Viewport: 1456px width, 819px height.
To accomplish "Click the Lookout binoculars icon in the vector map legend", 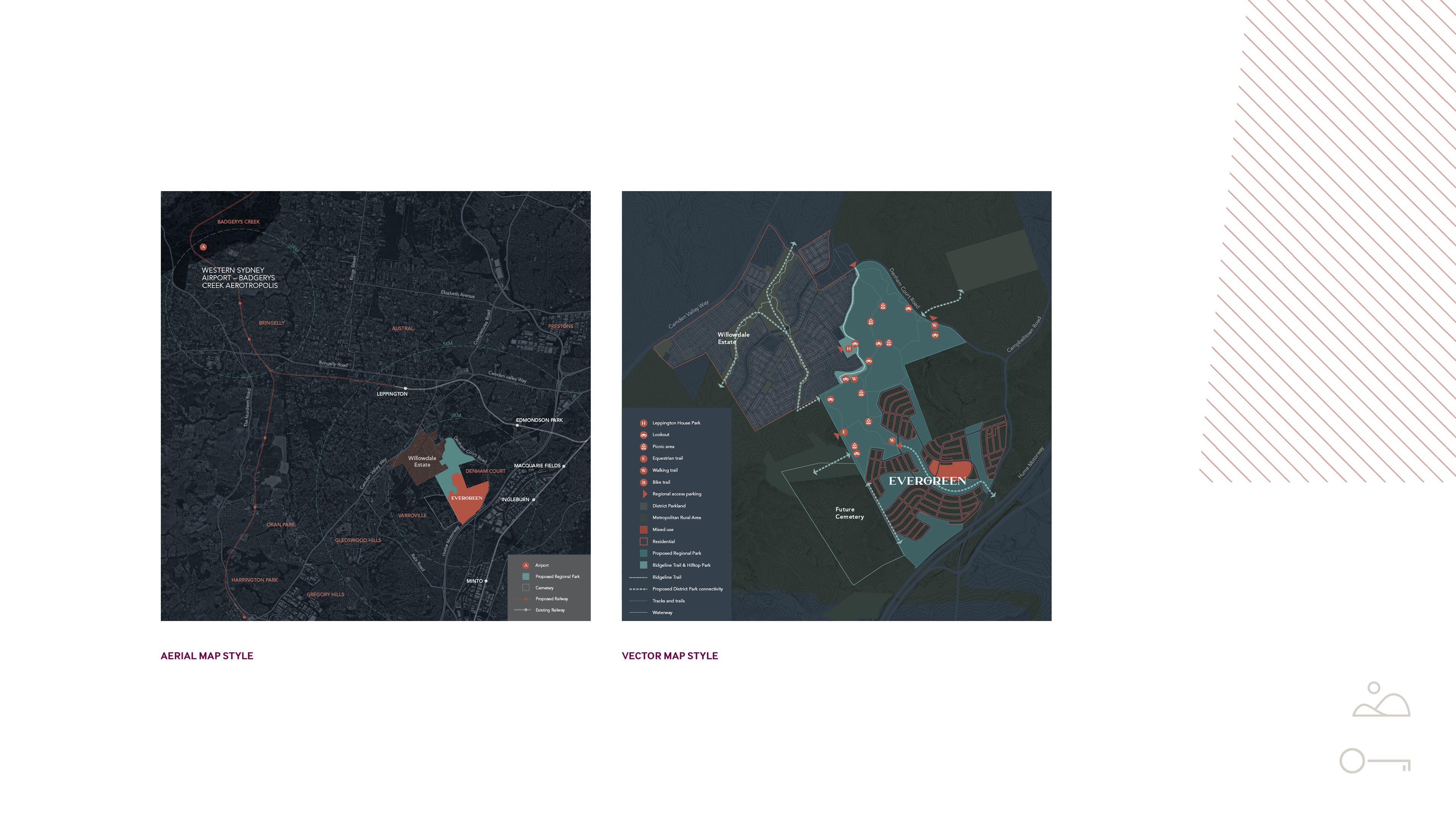I will [643, 435].
